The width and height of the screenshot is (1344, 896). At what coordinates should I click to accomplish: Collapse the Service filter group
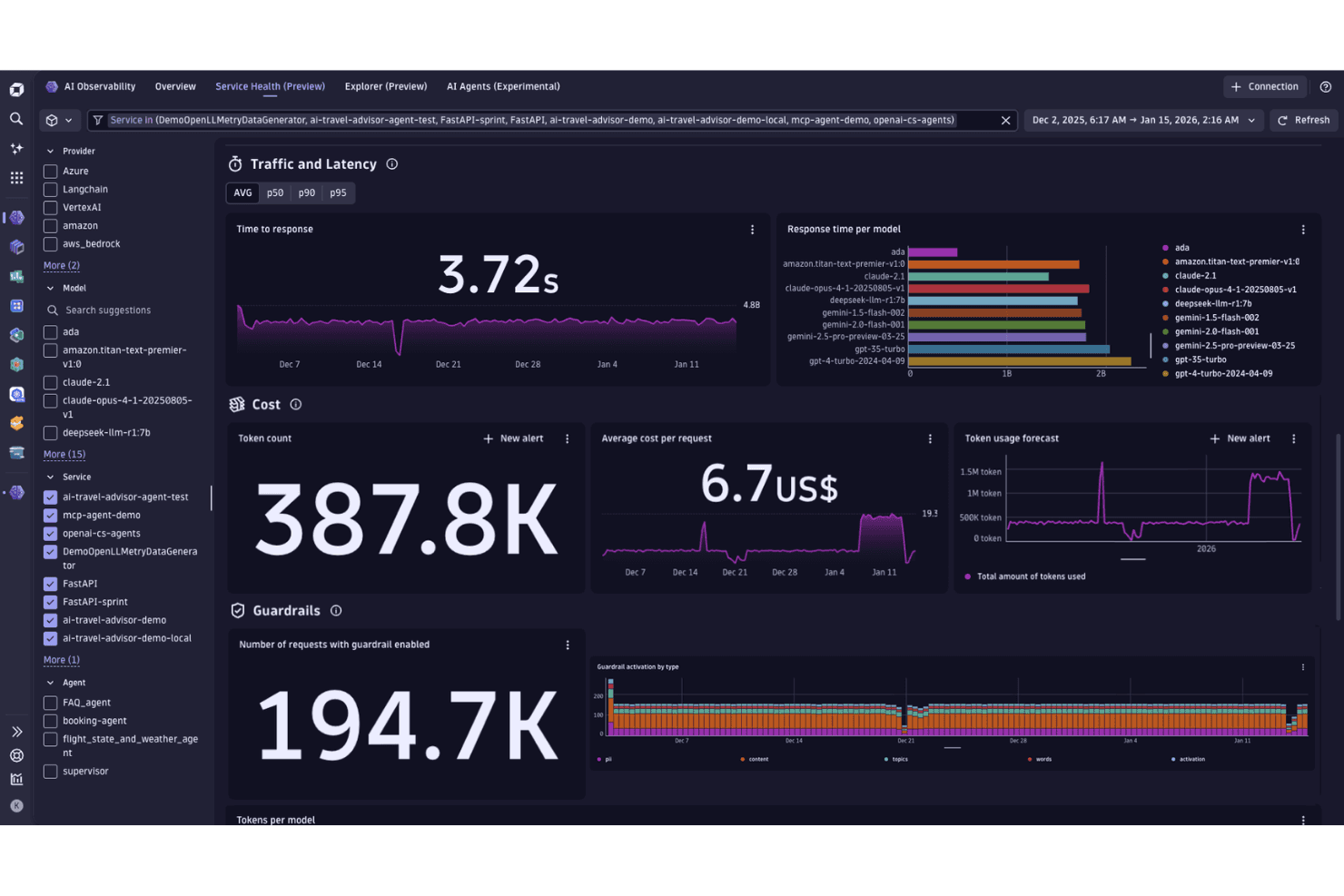click(51, 478)
